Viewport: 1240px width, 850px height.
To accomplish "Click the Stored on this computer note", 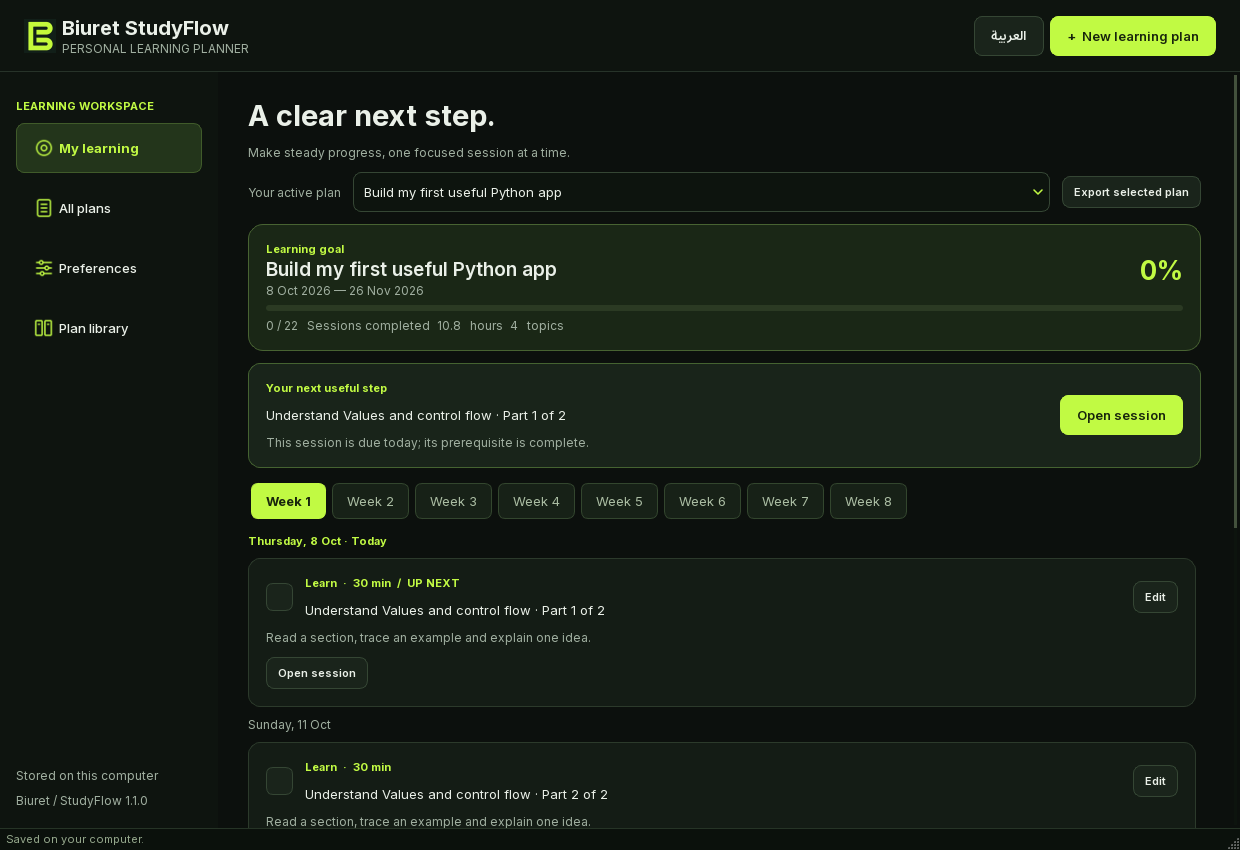I will [x=87, y=776].
